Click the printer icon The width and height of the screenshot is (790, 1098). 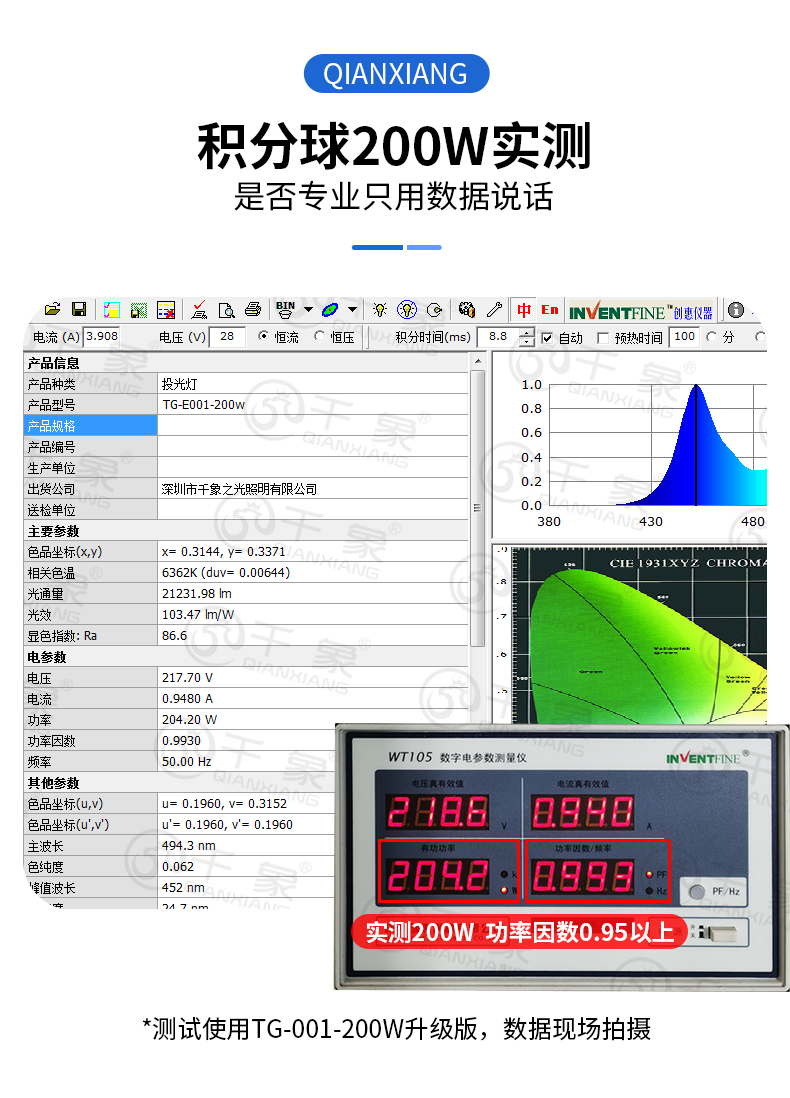[x=253, y=310]
